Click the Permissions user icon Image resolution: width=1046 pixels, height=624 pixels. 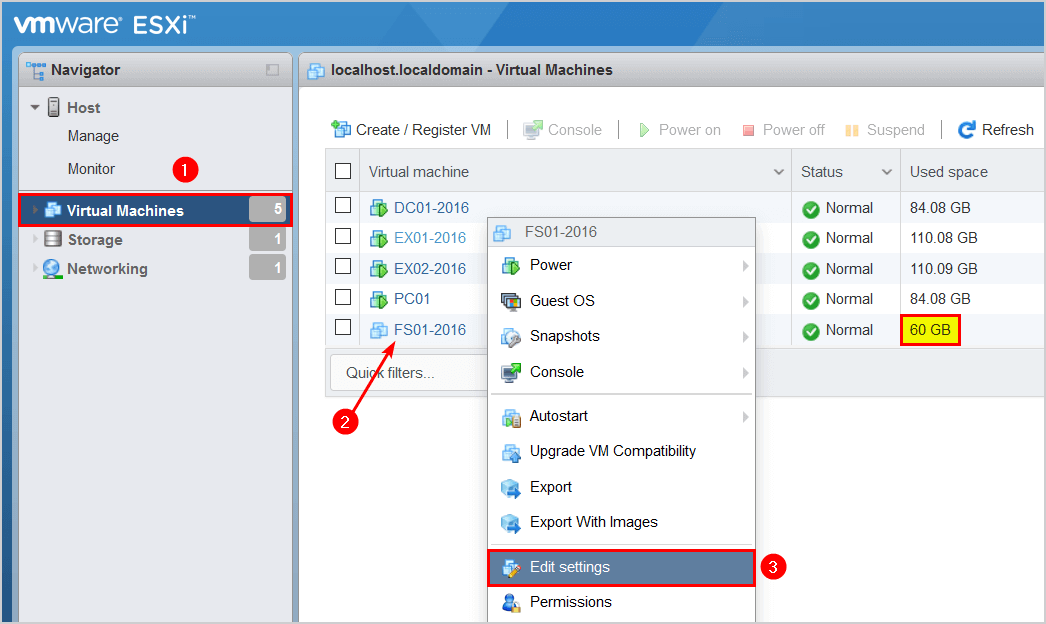[511, 603]
